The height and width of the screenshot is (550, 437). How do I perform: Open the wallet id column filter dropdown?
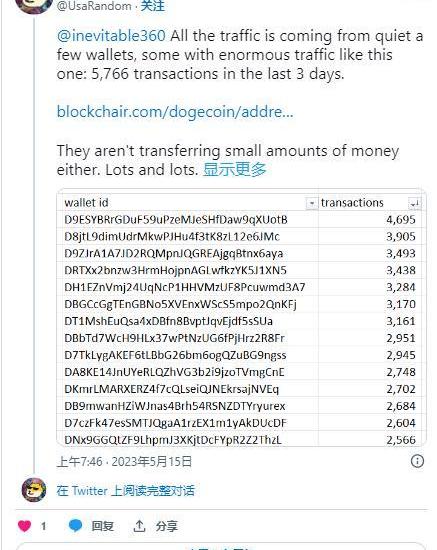[x=311, y=203]
